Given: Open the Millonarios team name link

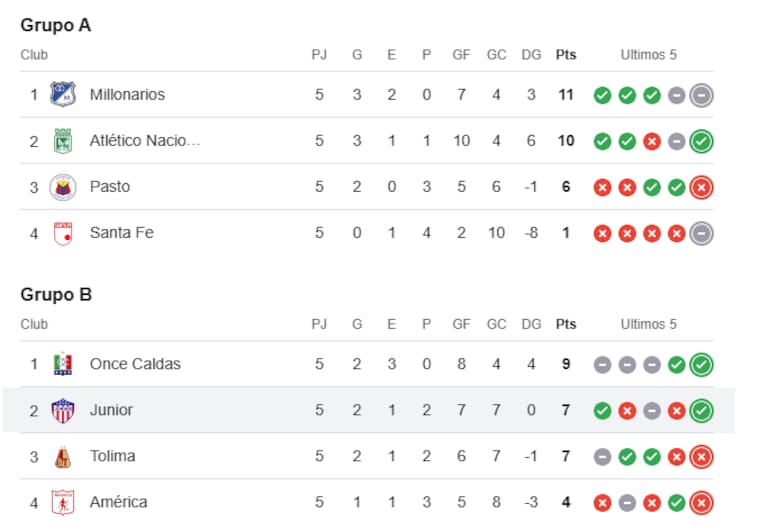Looking at the screenshot, I should [x=127, y=95].
